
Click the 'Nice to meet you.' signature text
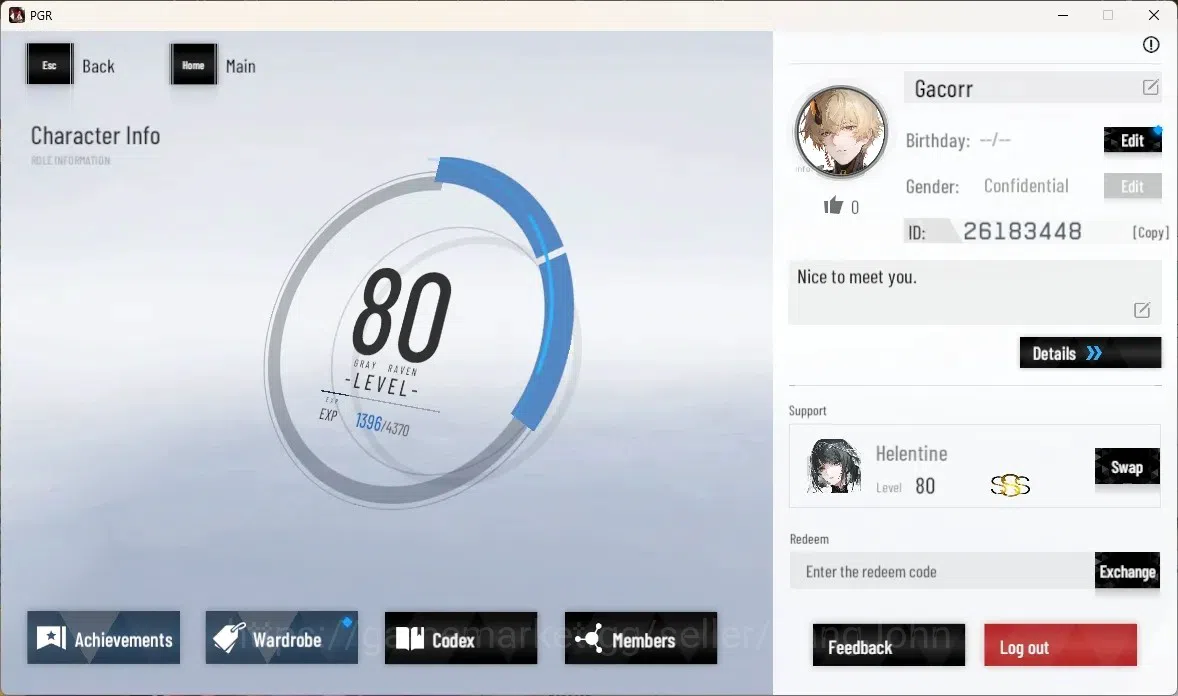pyautogui.click(x=856, y=277)
